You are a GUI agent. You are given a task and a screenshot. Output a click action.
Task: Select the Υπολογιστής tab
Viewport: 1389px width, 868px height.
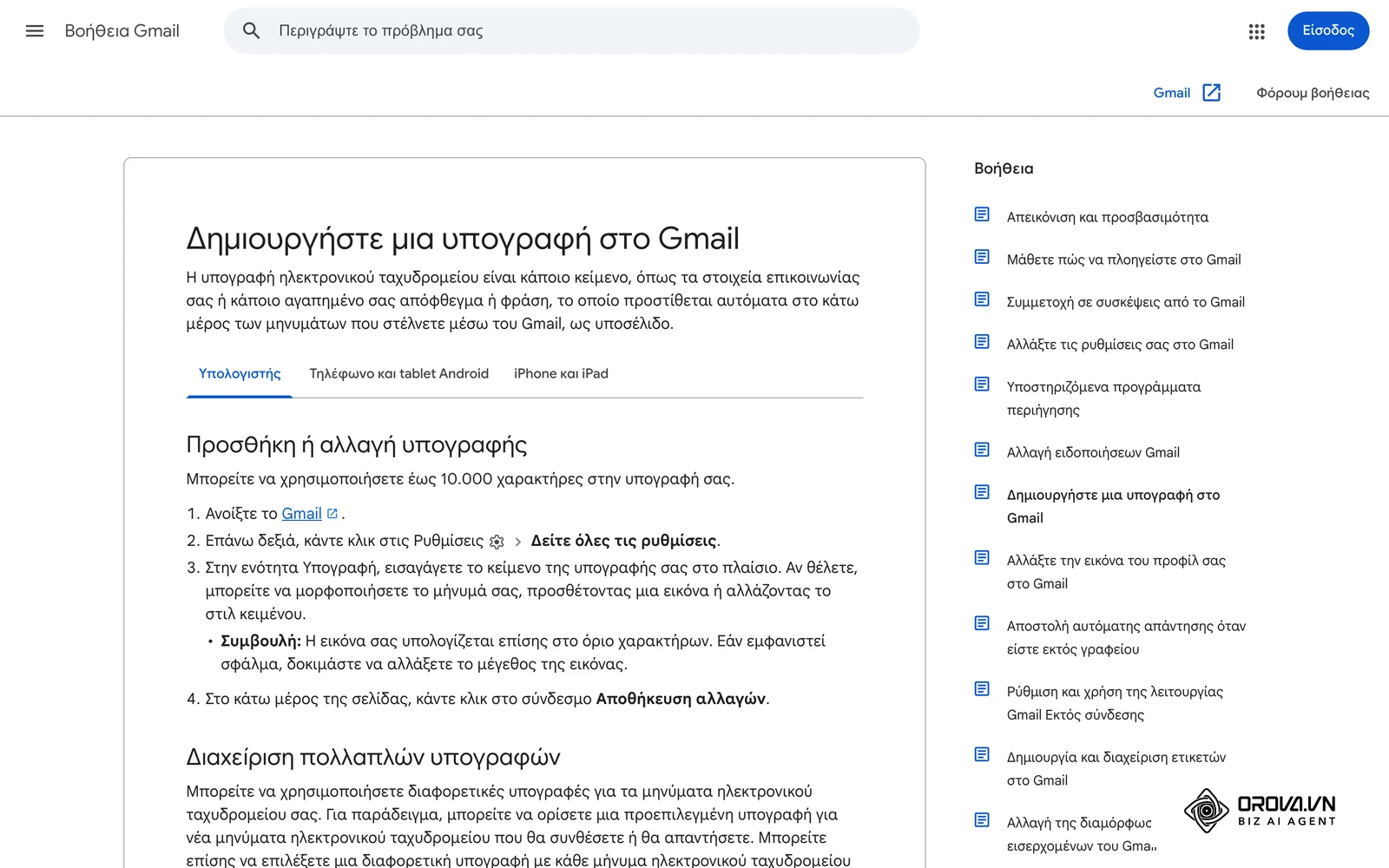[x=240, y=374]
